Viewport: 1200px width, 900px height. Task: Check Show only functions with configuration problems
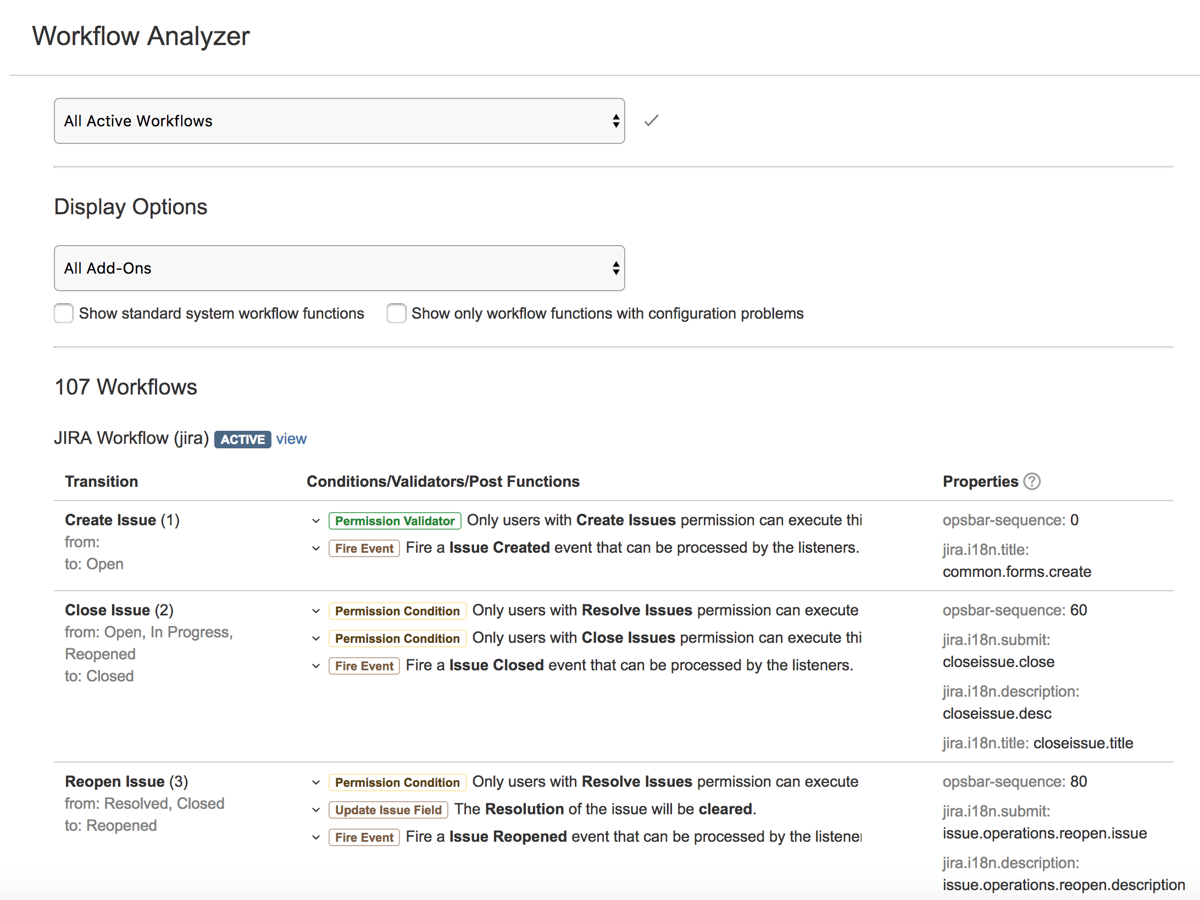pyautogui.click(x=397, y=314)
